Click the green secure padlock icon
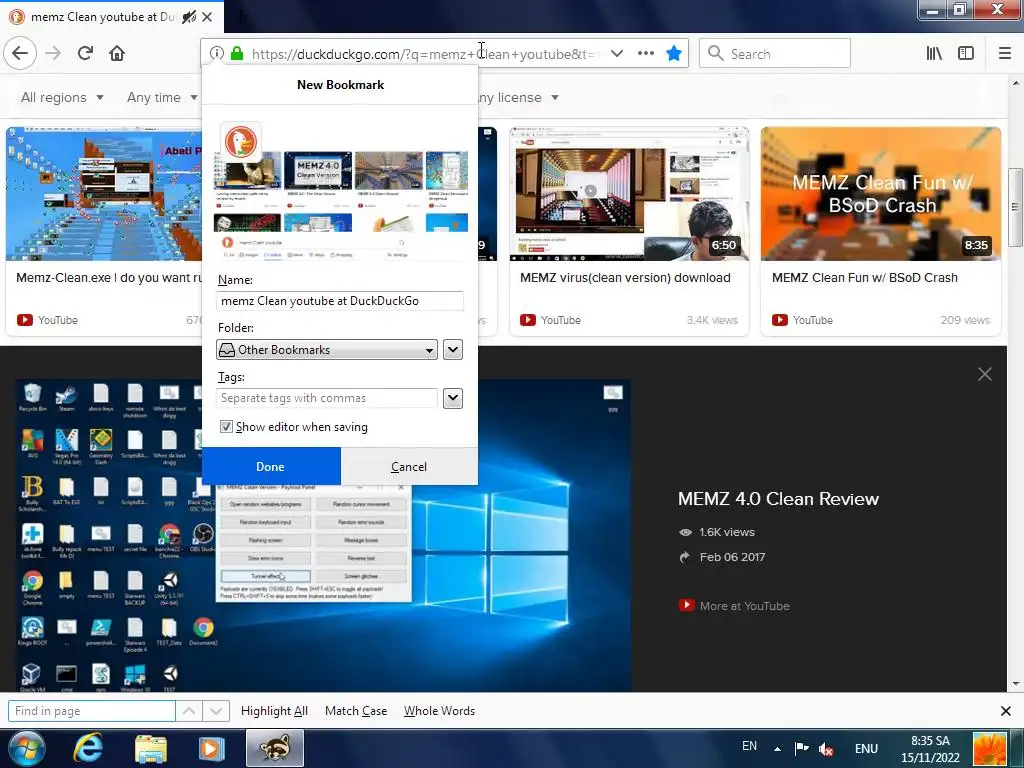The width and height of the screenshot is (1024, 768). point(237,54)
